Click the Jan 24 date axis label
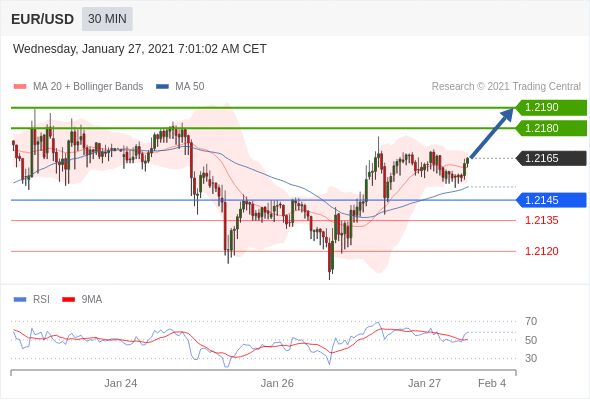The height and width of the screenshot is (400, 590). pos(121,383)
